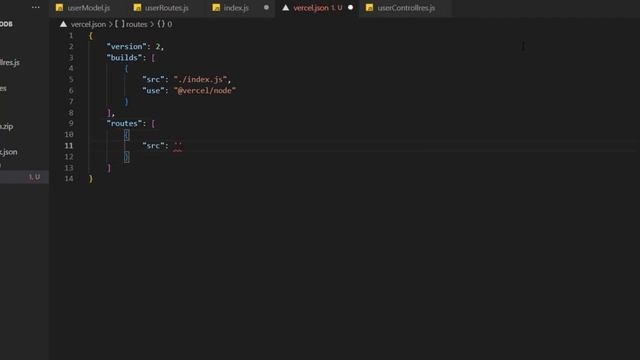This screenshot has height=360, width=640.
Task: Click line number 11 in the gutter
Action: click(69, 146)
